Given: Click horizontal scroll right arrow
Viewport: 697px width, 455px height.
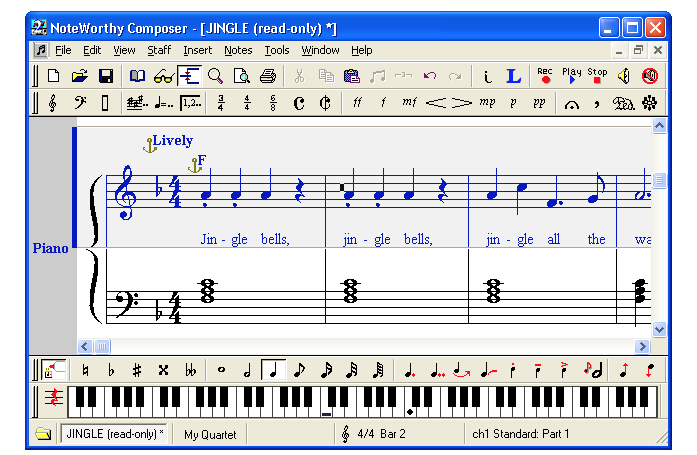Looking at the screenshot, I should click(642, 346).
